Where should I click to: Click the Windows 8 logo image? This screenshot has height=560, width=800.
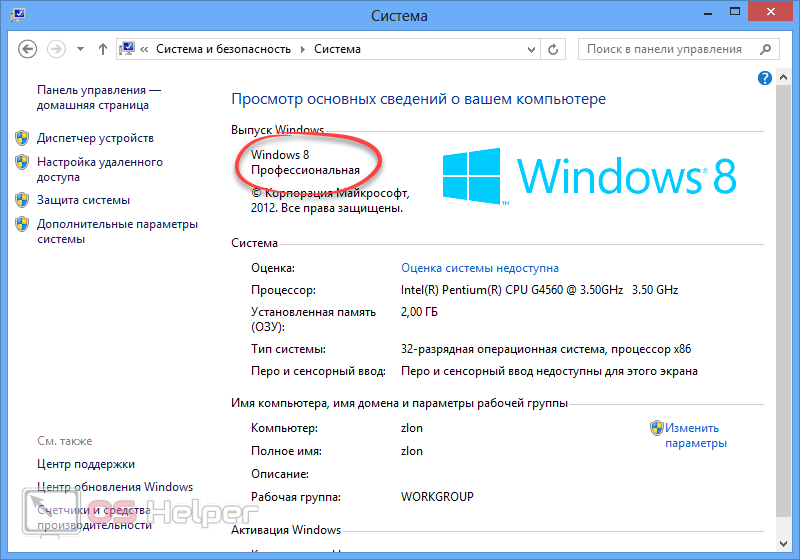coord(589,176)
